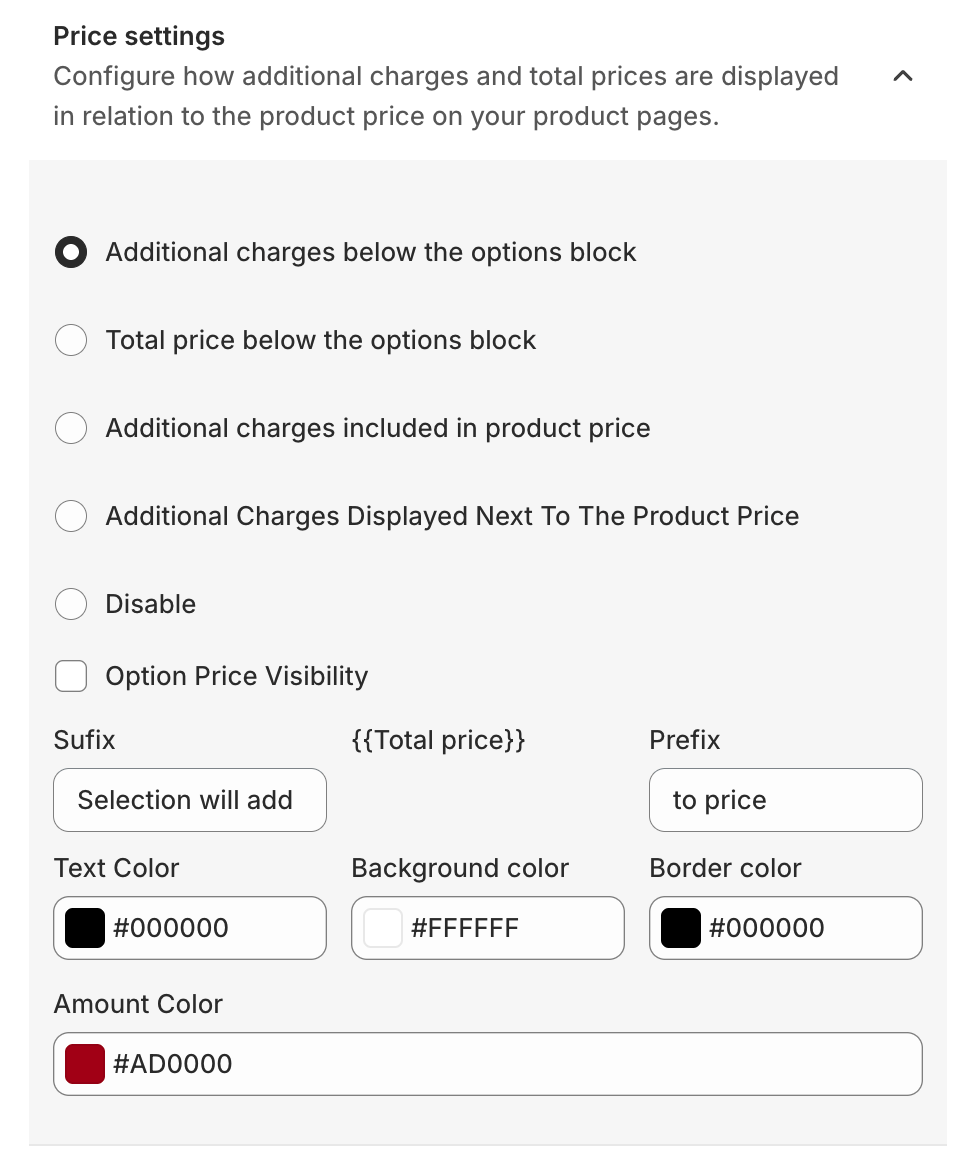Collapse the Price settings section chevron

tap(902, 76)
